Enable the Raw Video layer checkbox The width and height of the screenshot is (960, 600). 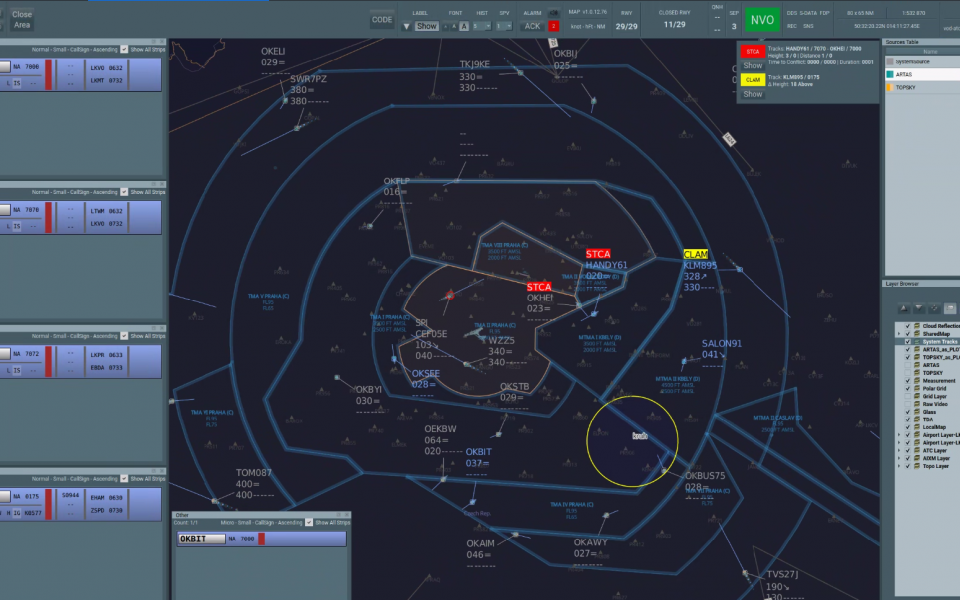(908, 404)
